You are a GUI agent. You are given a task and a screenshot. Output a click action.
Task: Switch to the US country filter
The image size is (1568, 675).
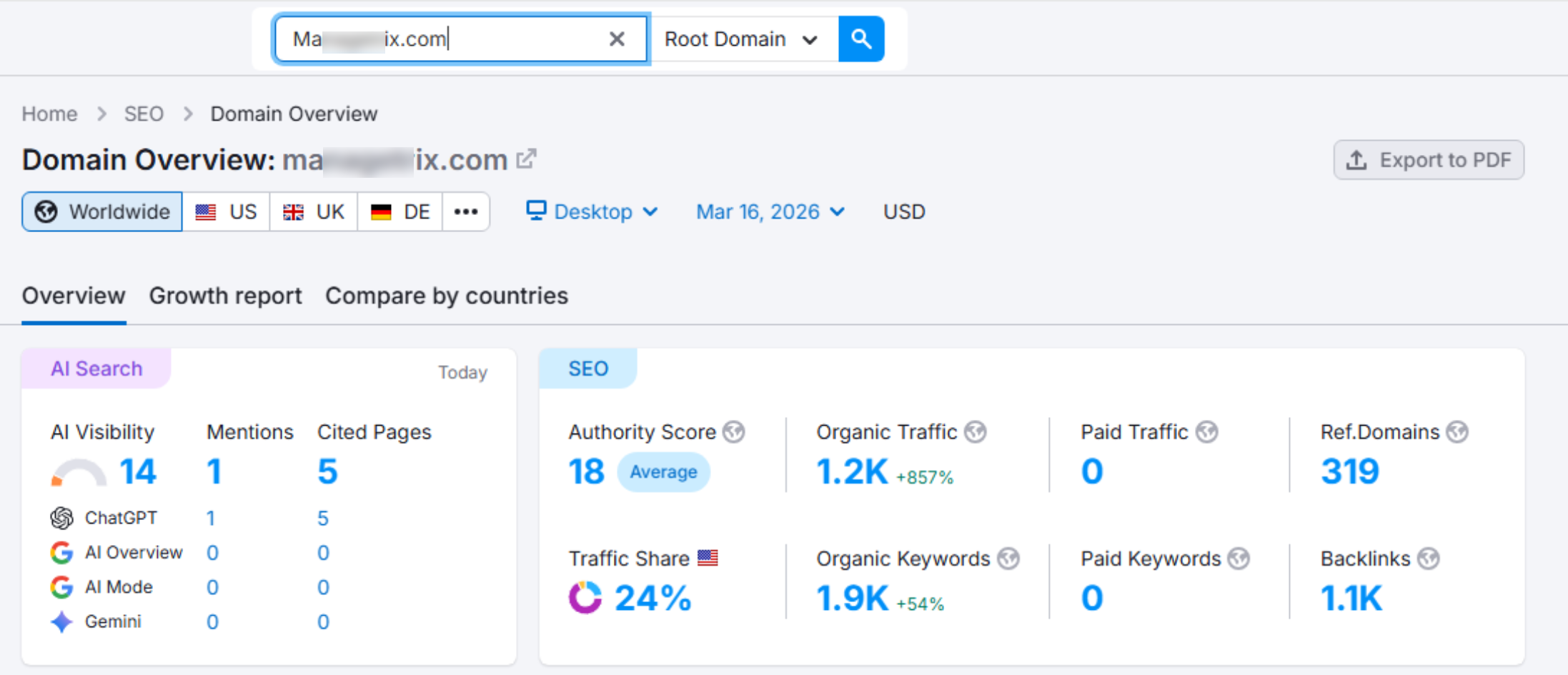[227, 211]
